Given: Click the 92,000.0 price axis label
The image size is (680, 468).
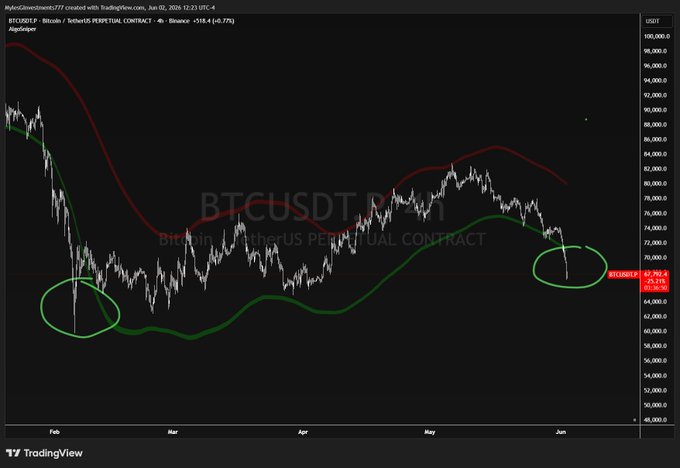Looking at the screenshot, I should tap(656, 95).
